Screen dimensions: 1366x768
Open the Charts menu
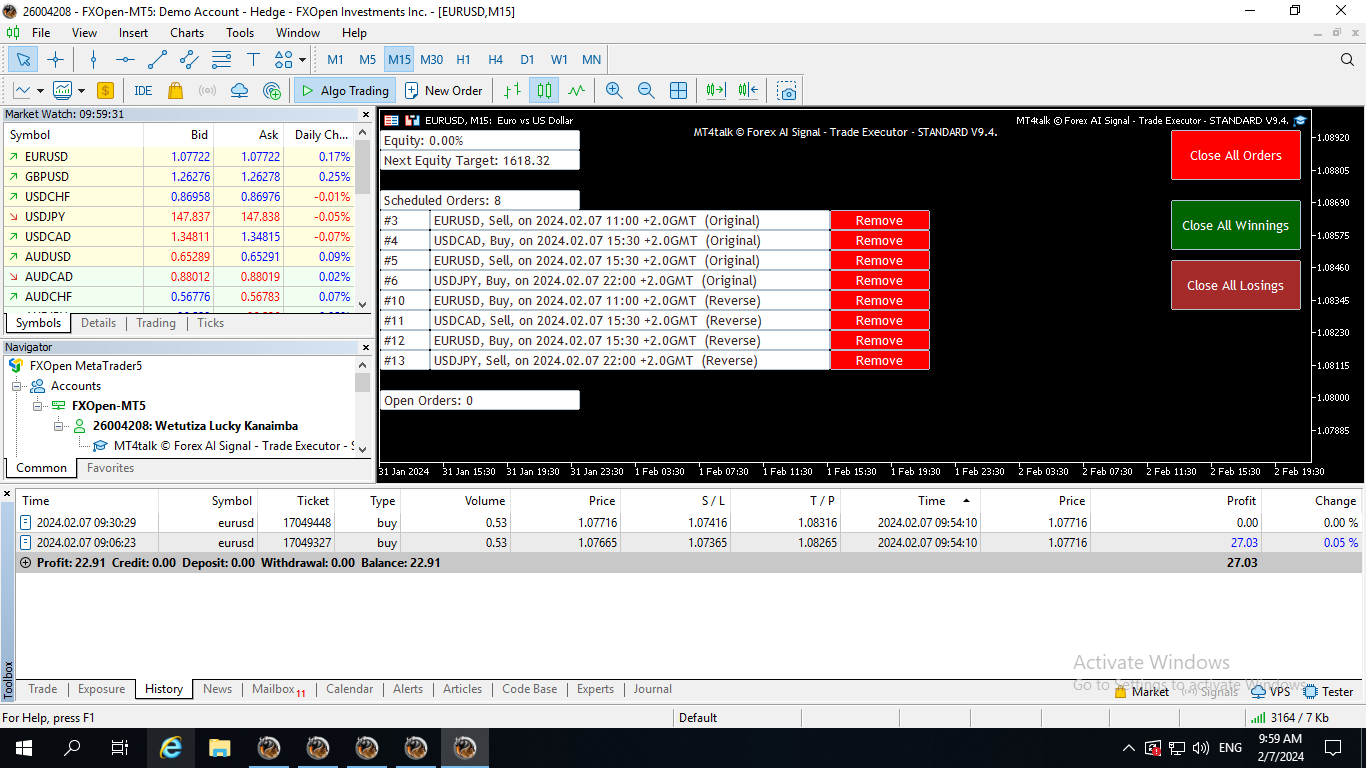point(186,33)
